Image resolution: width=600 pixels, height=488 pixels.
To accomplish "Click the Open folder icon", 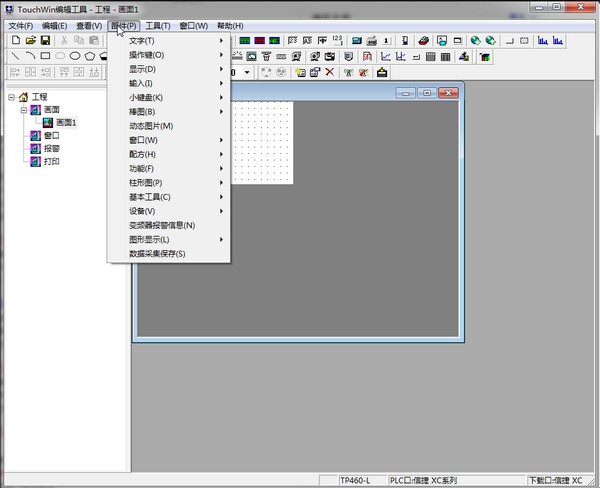I will click(x=30, y=41).
